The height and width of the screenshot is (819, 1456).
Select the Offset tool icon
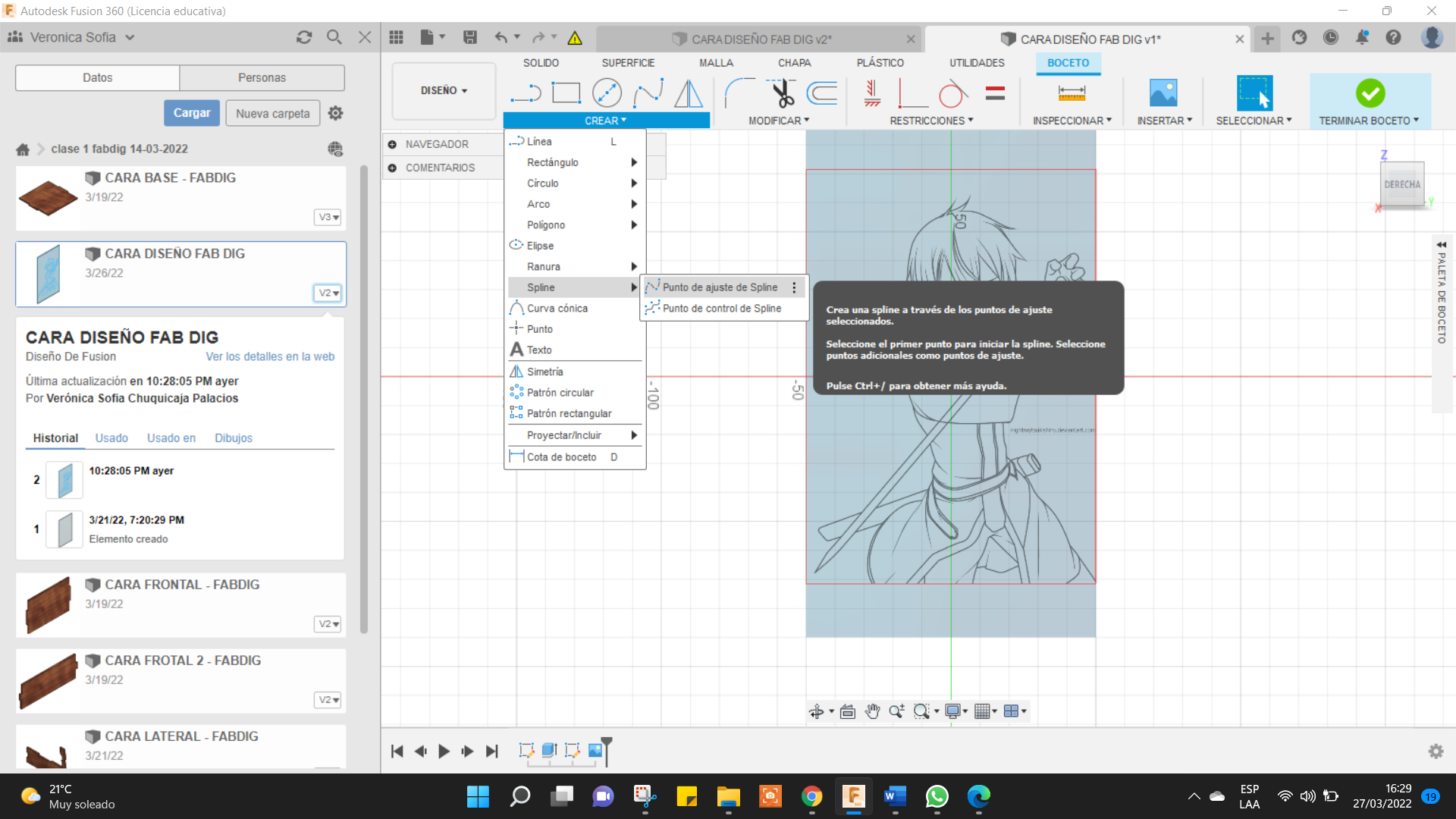822,93
